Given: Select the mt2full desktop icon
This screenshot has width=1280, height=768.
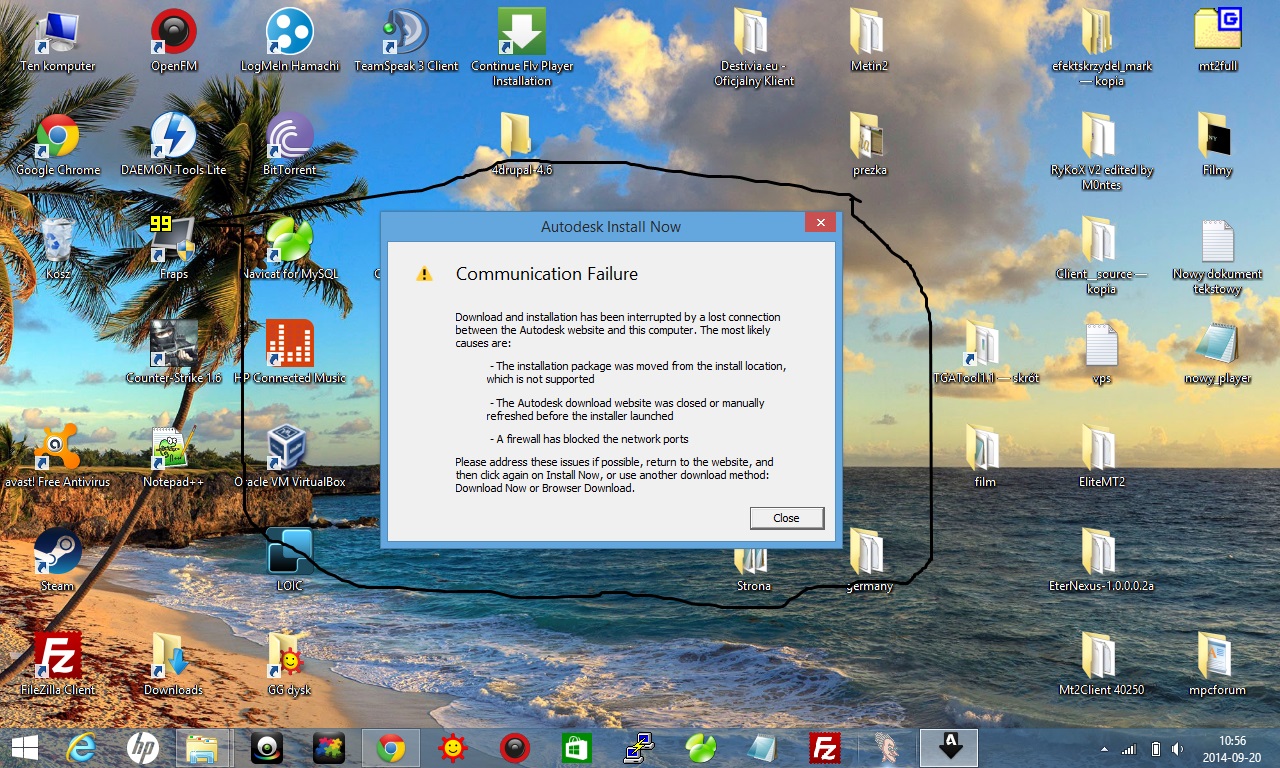Looking at the screenshot, I should tap(1217, 42).
